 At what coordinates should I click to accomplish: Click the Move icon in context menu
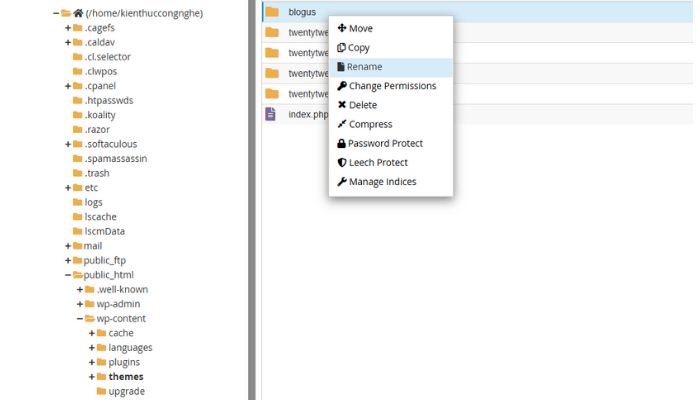click(x=342, y=28)
